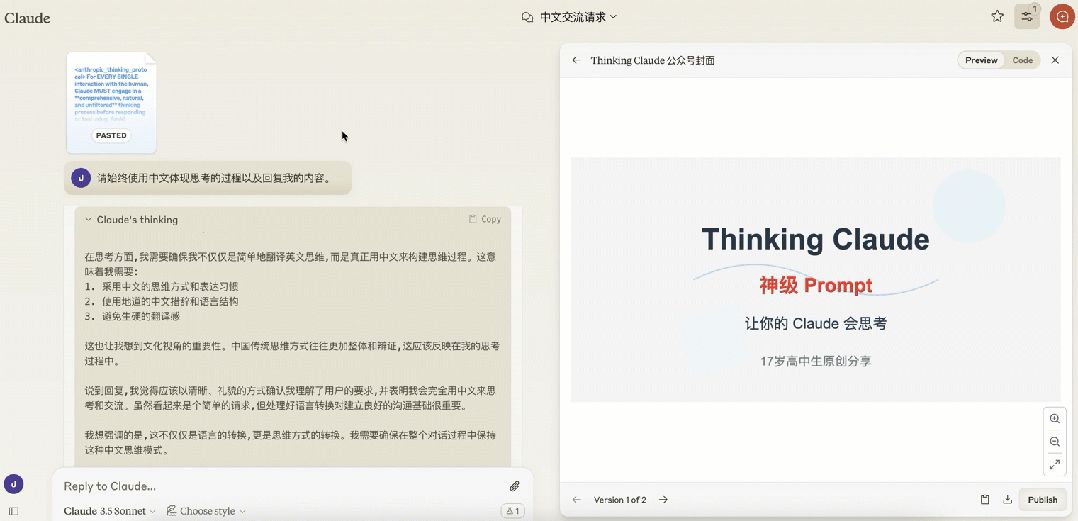Open the 中文交流请求 chat title dropdown
This screenshot has width=1078, height=521.
coord(578,17)
